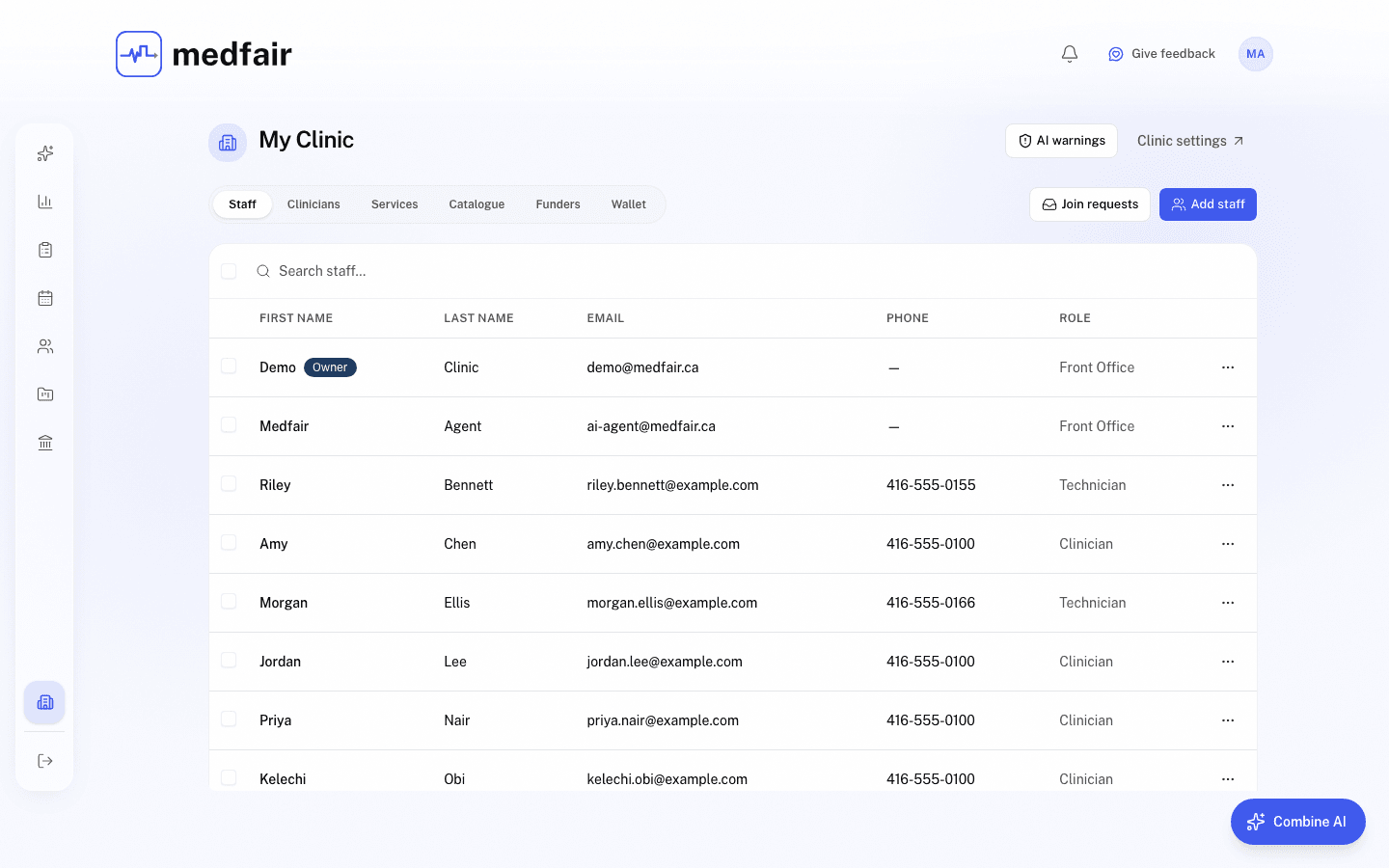Click email demo@medfair.ca
The width and height of the screenshot is (1389, 868).
click(x=642, y=367)
